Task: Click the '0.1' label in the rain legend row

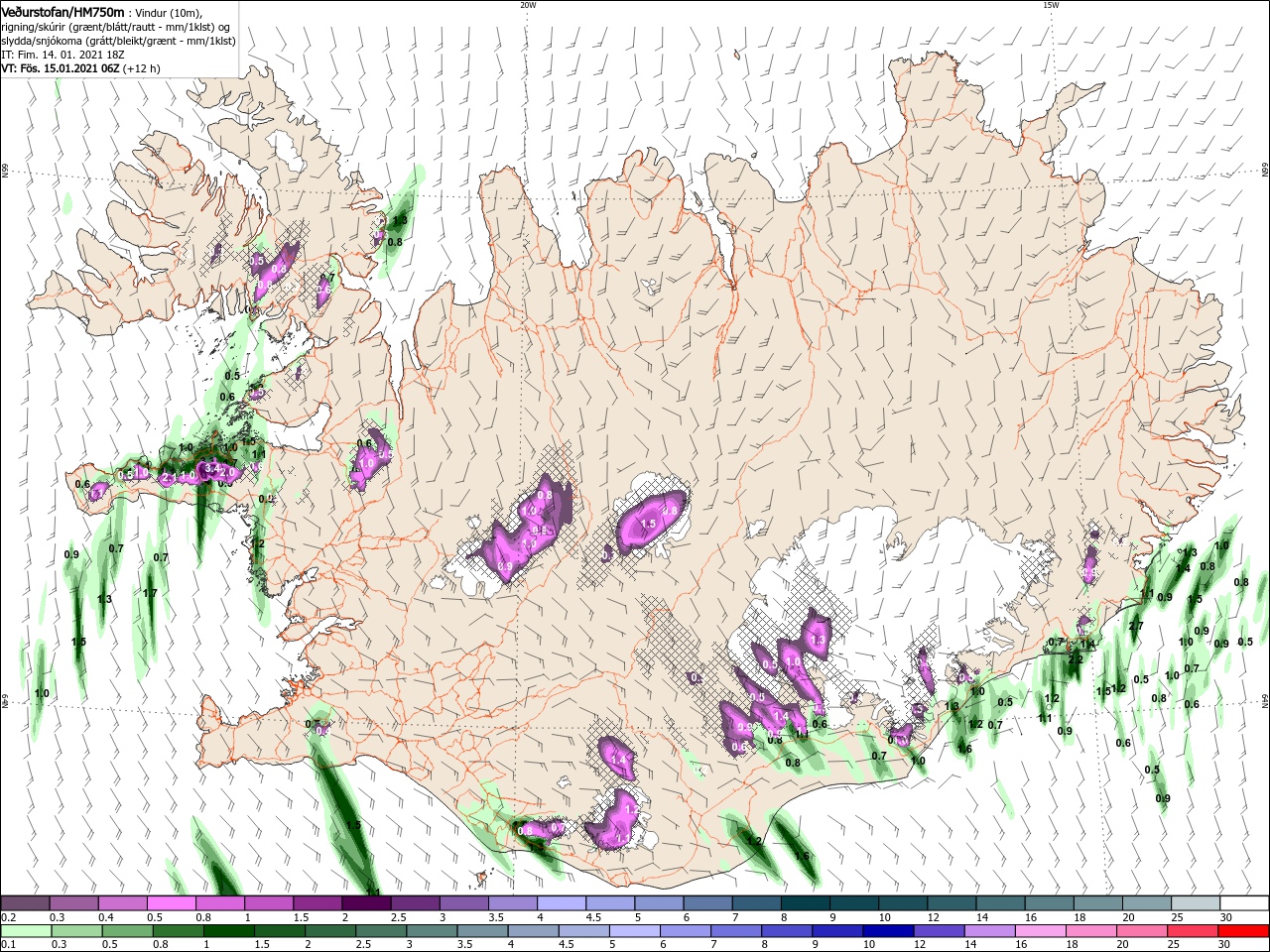Action: 8,945
